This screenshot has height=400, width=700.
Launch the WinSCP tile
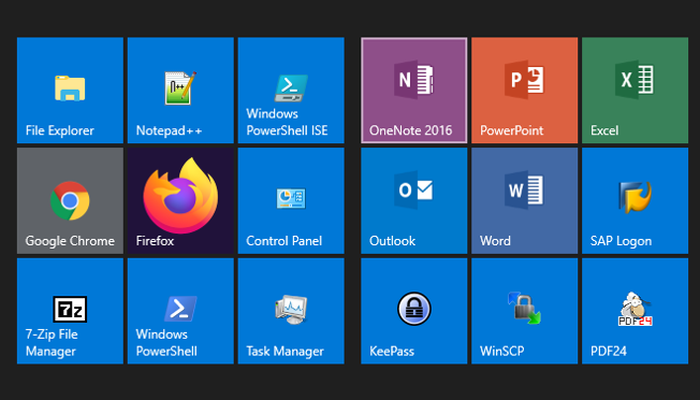click(525, 311)
